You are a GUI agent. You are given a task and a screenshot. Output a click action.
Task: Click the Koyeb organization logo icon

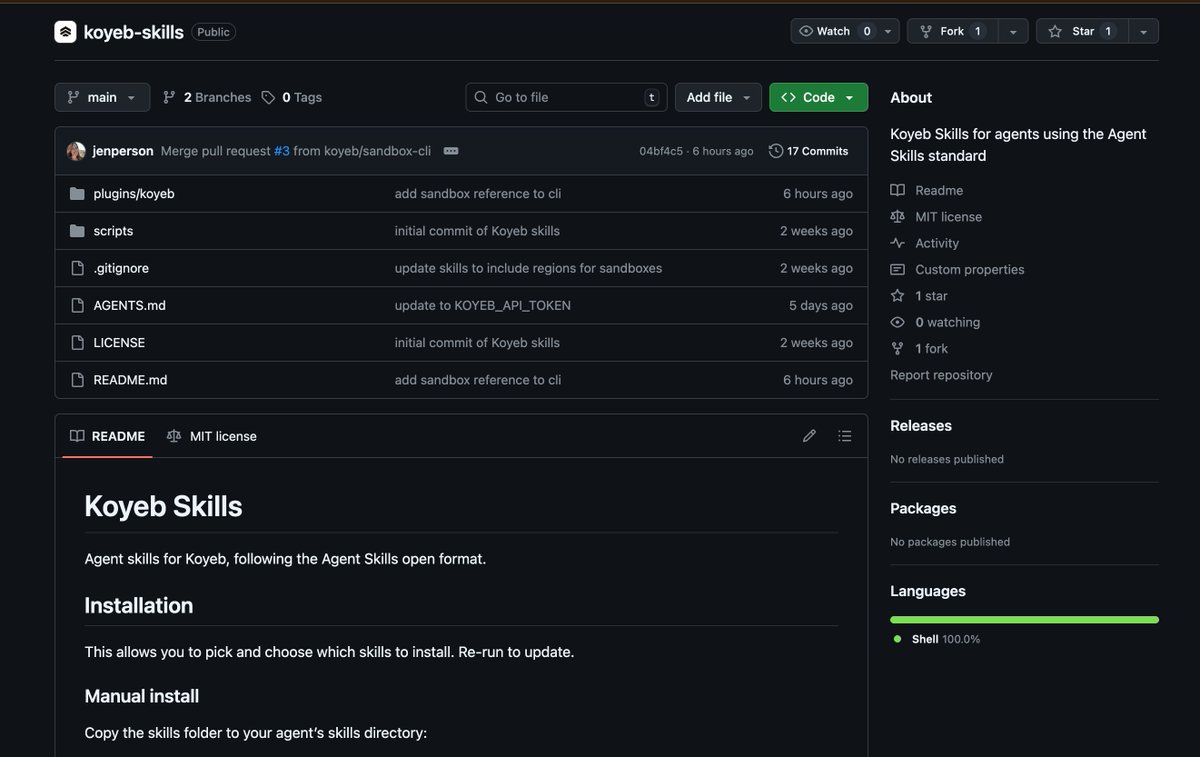click(x=65, y=32)
